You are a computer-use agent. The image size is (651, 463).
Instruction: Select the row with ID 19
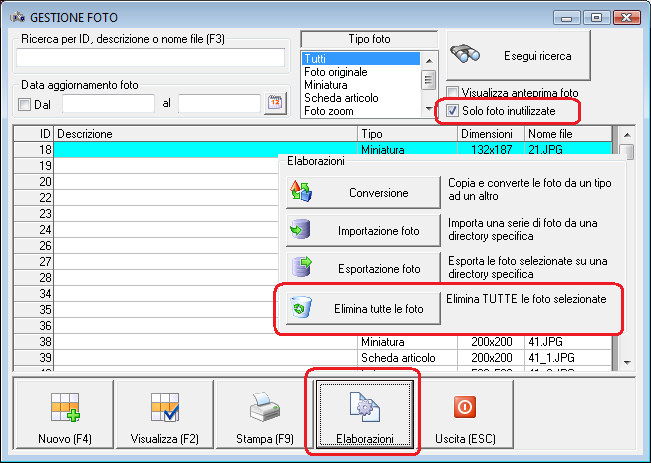146,166
